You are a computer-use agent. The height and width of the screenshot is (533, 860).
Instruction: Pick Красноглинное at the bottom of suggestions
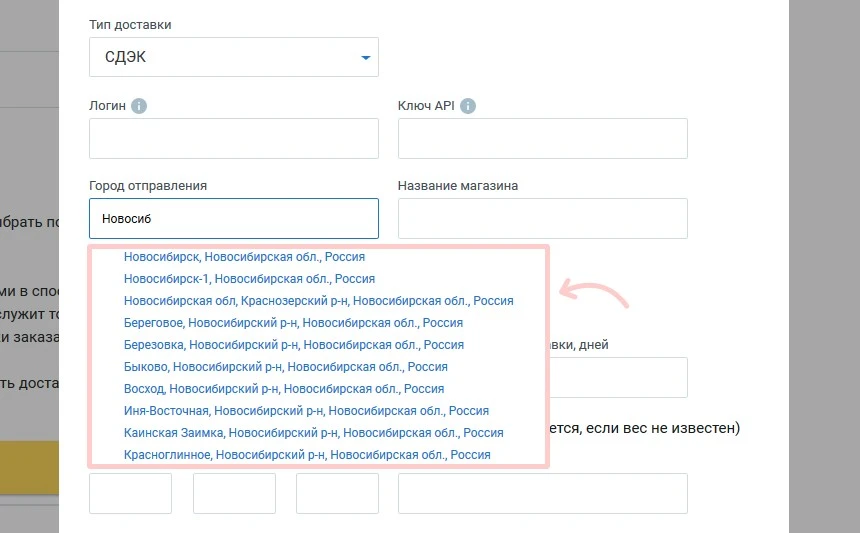click(307, 455)
